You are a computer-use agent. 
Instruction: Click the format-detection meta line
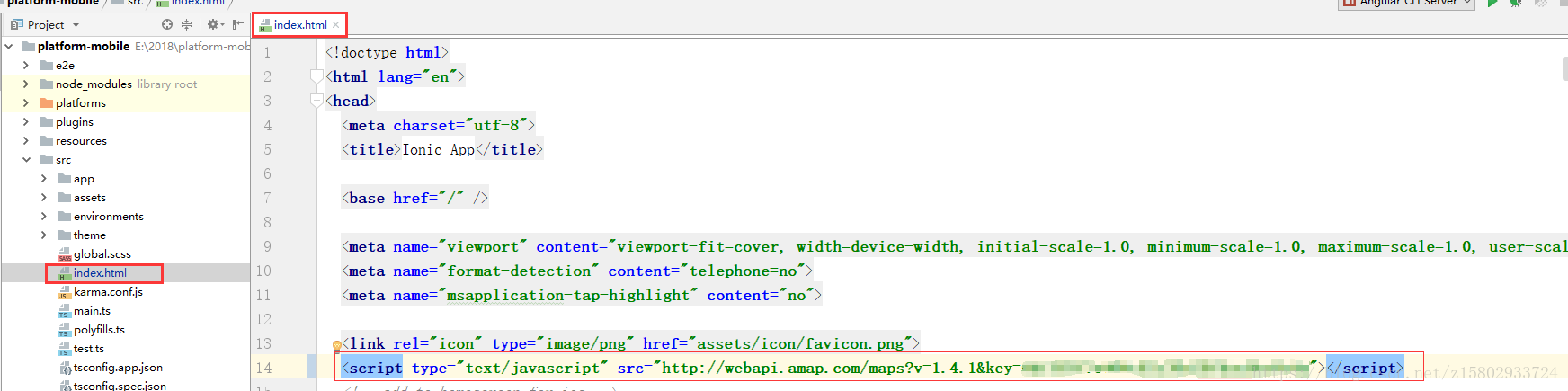[576, 271]
